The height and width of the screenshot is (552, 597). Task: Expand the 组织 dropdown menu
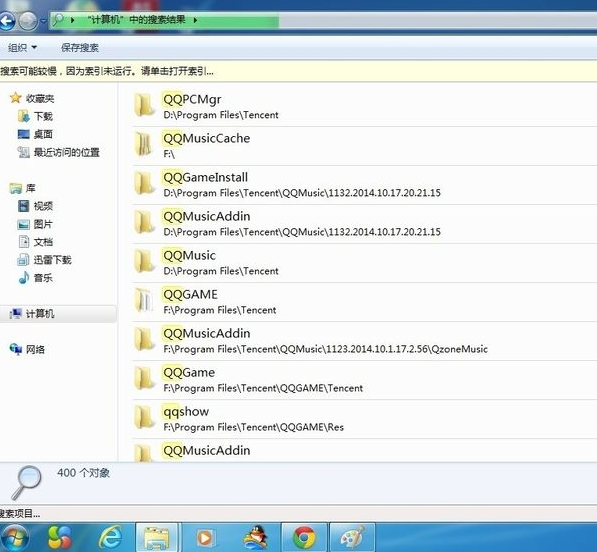click(22, 48)
